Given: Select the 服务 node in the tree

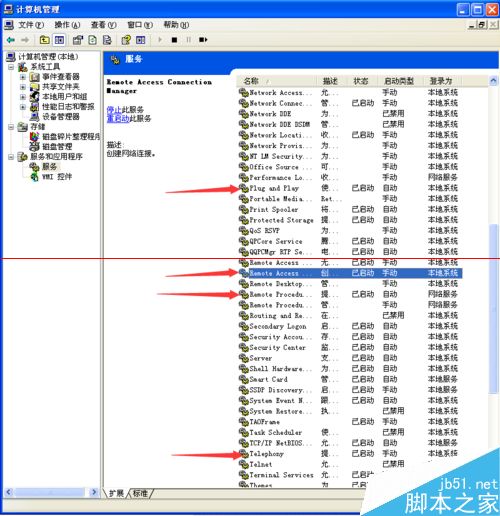Looking at the screenshot, I should pos(49,166).
